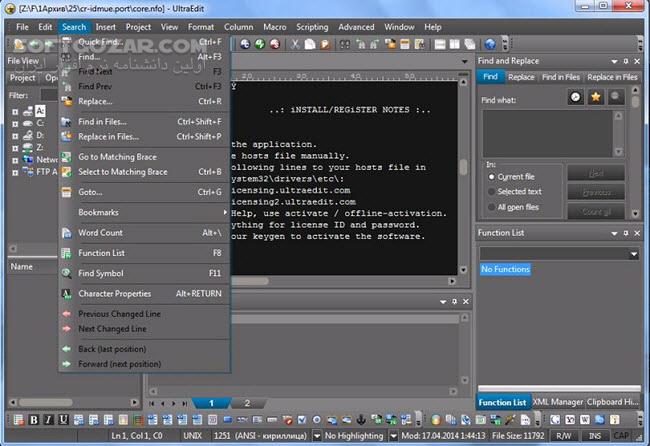Screen dimensions: 650x446
Task: Expand the FTP Accounts tree node
Action: point(15,172)
